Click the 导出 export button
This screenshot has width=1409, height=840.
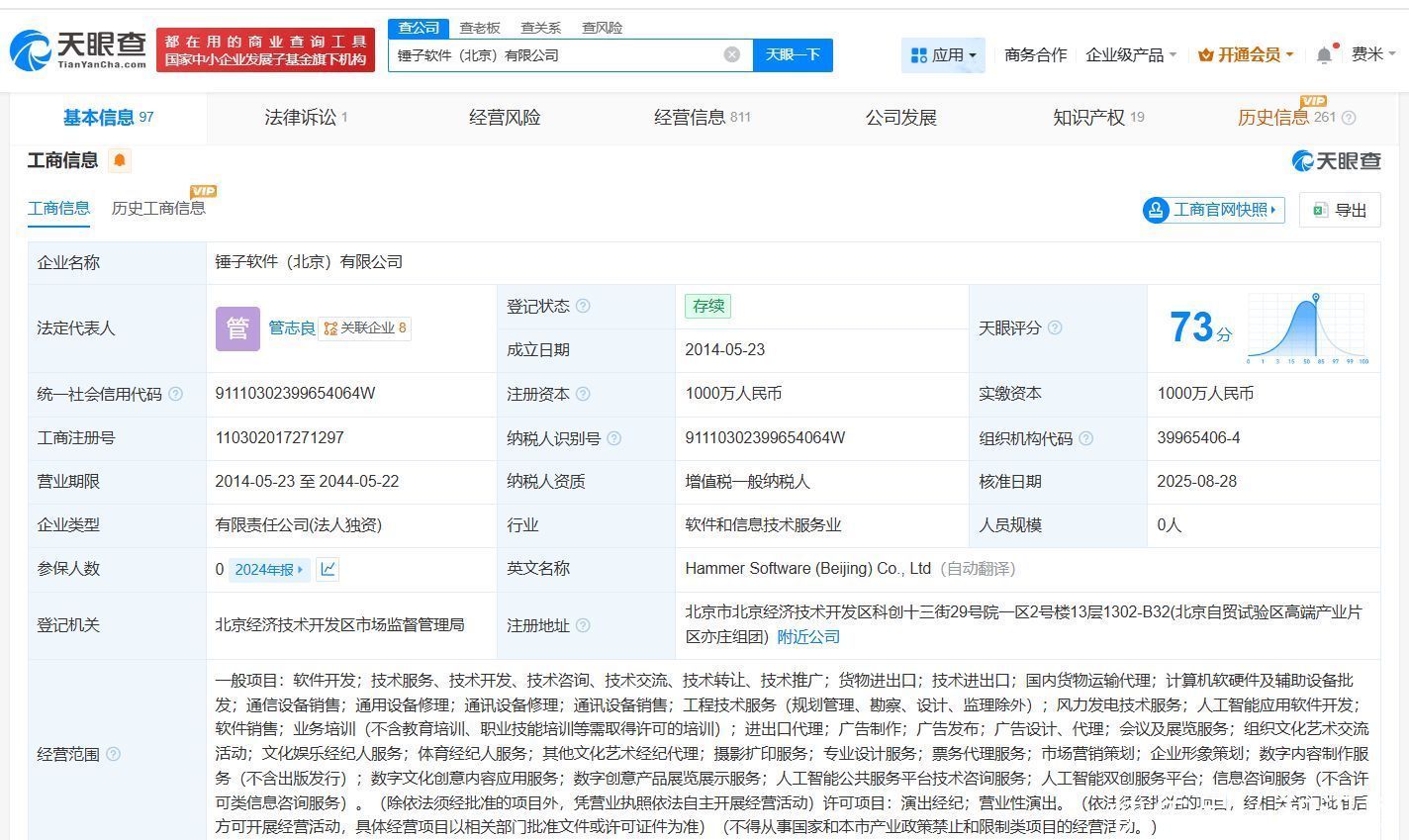tap(1340, 210)
